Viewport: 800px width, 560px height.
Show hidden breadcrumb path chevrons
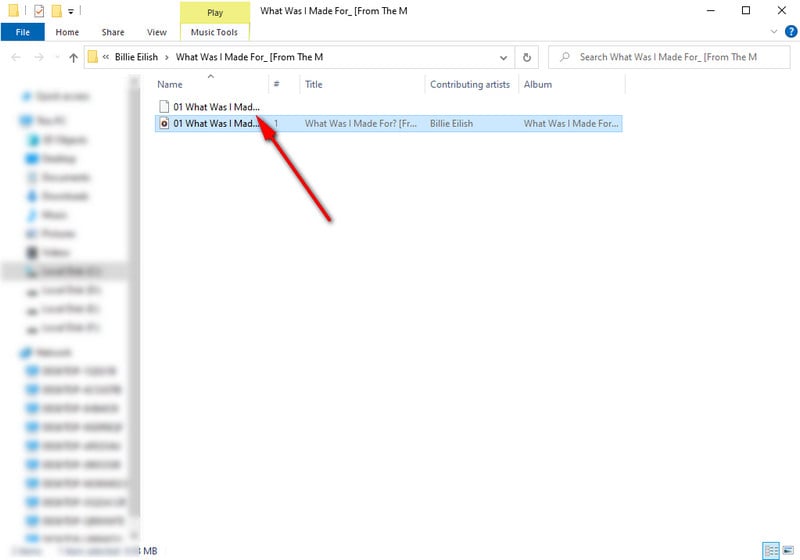tap(106, 57)
